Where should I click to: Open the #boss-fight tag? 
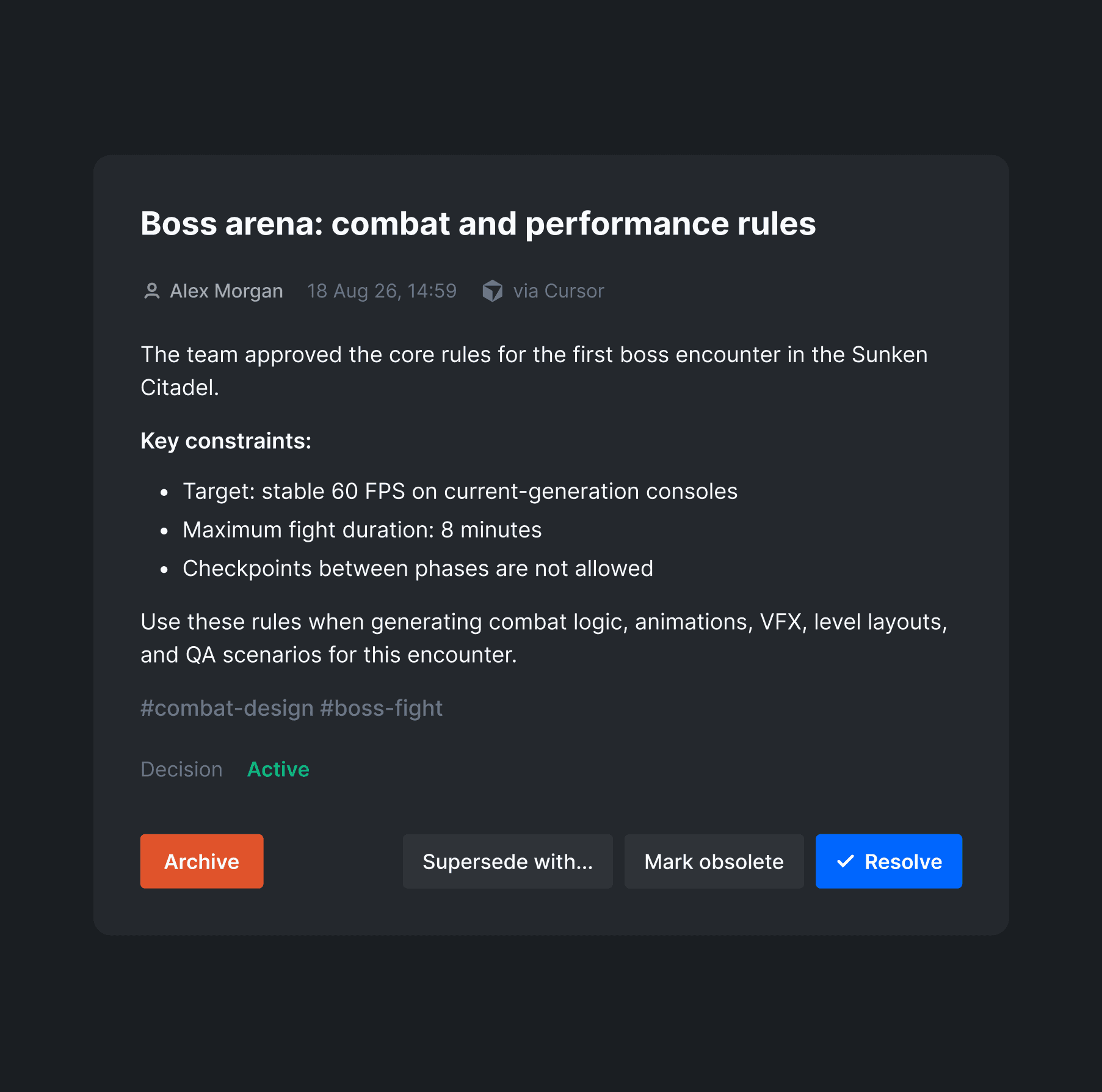coord(382,708)
